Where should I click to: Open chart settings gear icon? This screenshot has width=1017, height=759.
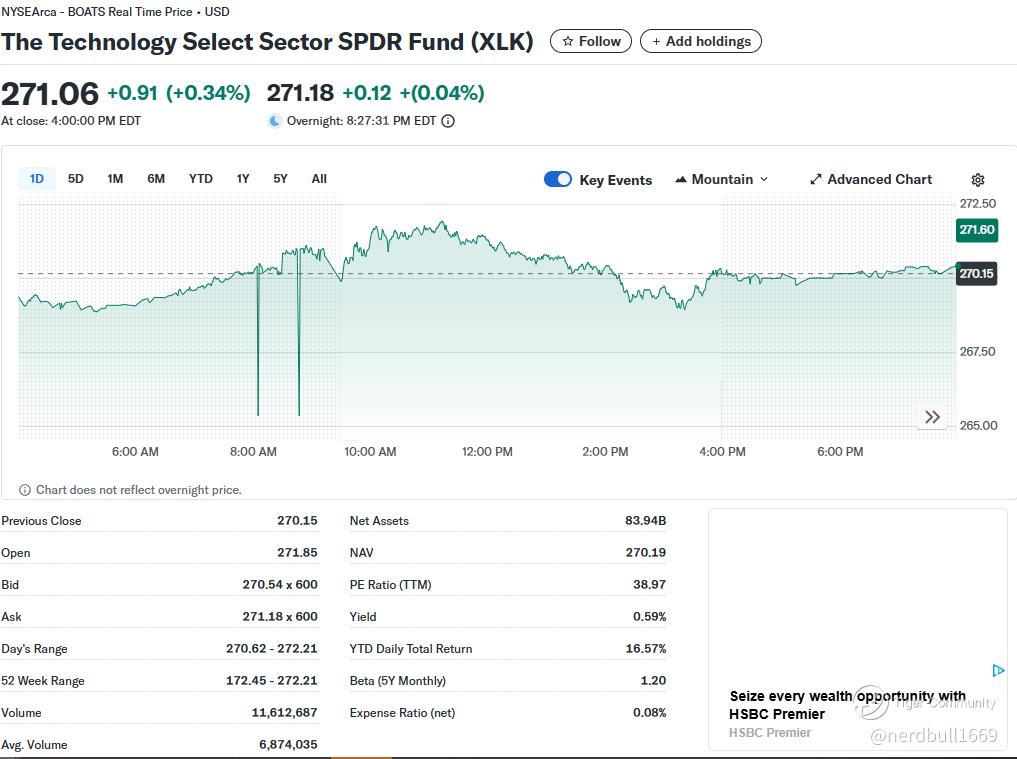point(977,180)
